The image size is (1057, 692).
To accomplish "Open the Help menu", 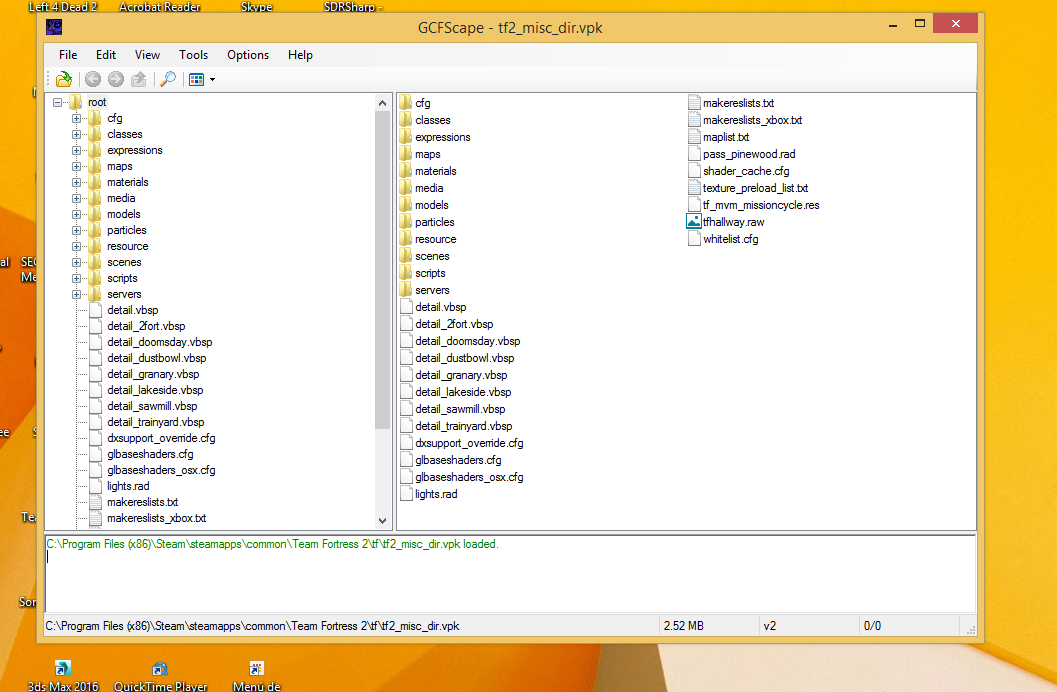I will tap(300, 55).
